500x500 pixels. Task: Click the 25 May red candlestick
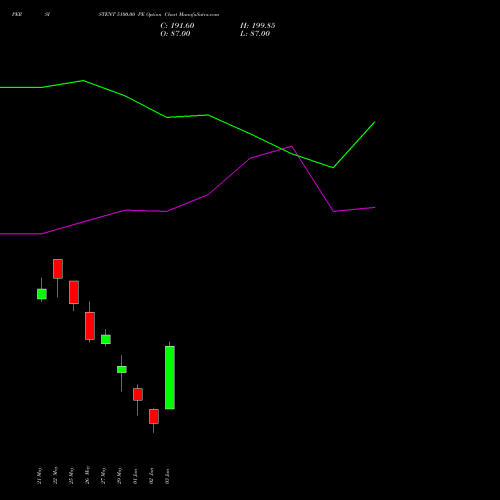pos(74,292)
